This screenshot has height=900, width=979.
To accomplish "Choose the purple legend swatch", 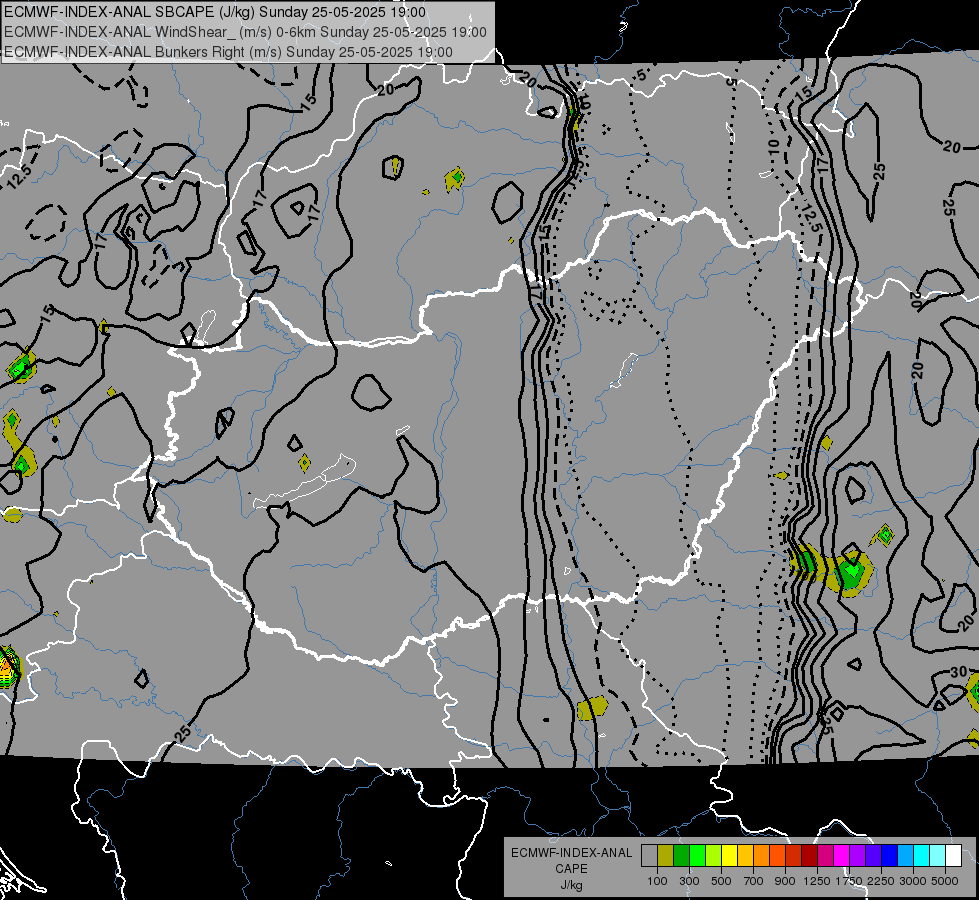I will pos(857,856).
